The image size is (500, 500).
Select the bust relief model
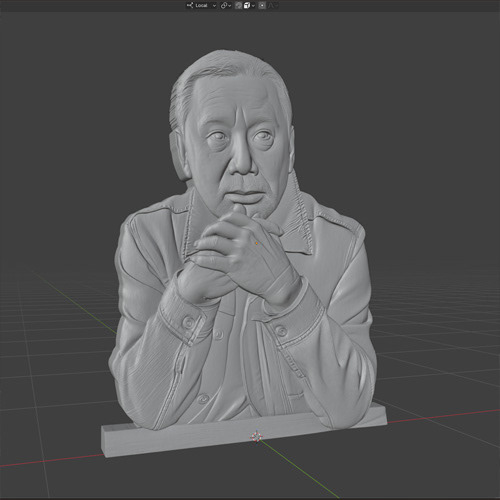(243, 253)
